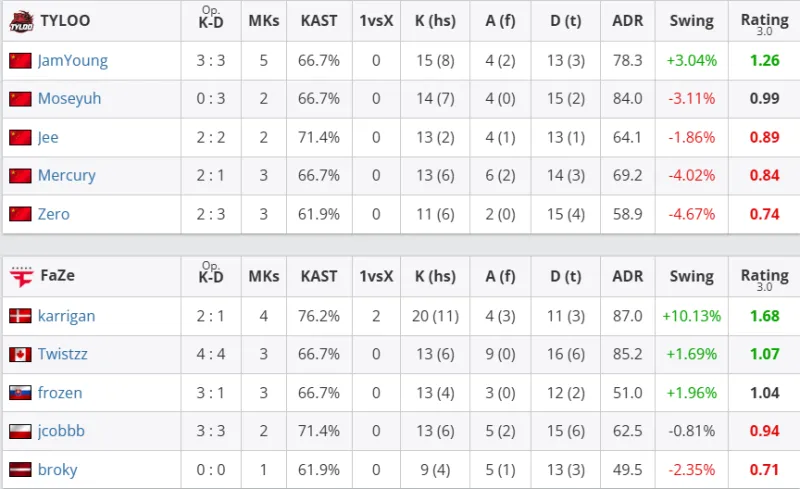Click TYLOO's Op. K-D column header
The width and height of the screenshot is (800, 489).
pos(210,21)
